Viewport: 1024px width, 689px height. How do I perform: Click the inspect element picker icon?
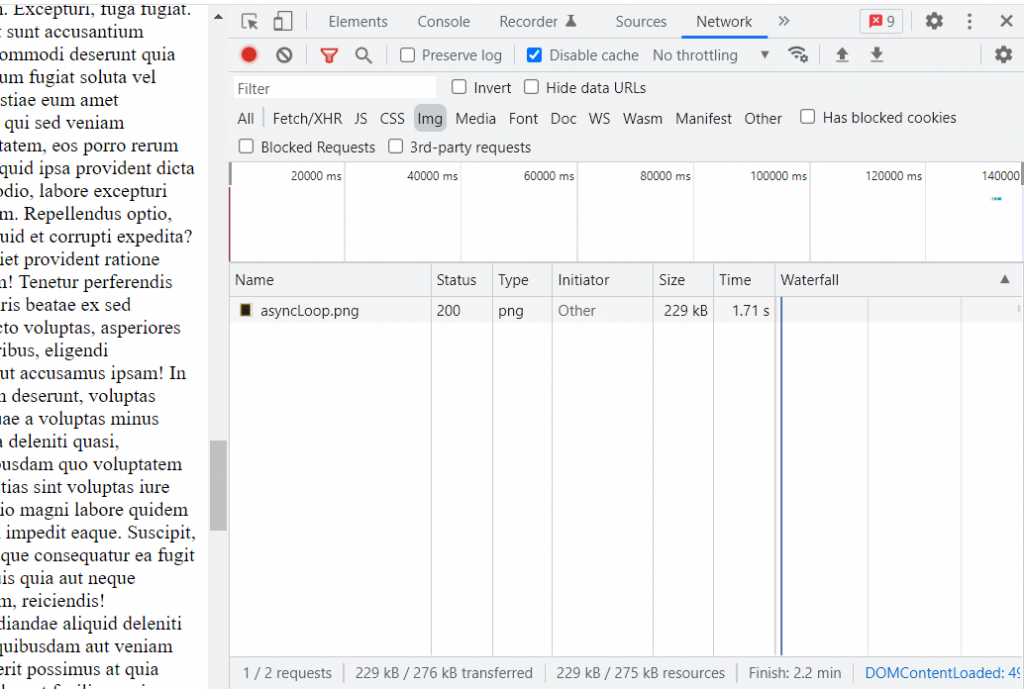250,21
